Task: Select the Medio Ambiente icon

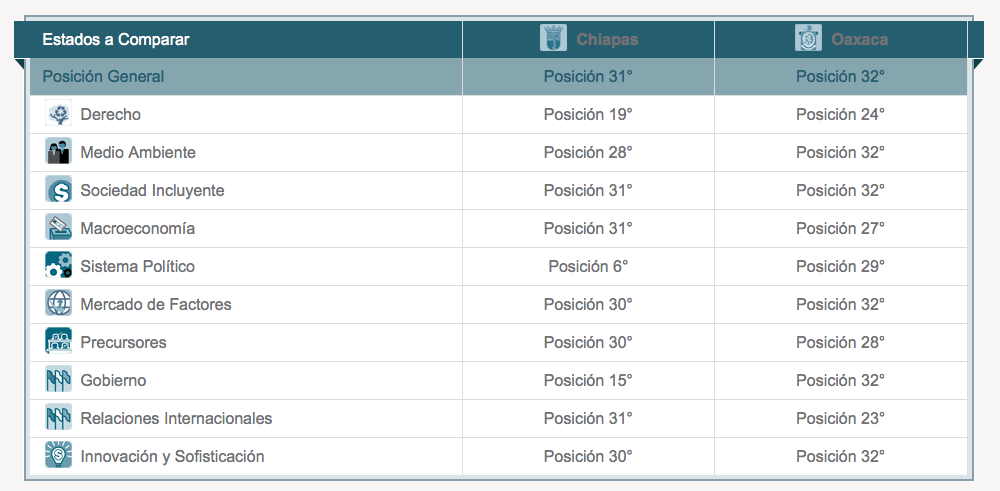Action: click(x=58, y=152)
